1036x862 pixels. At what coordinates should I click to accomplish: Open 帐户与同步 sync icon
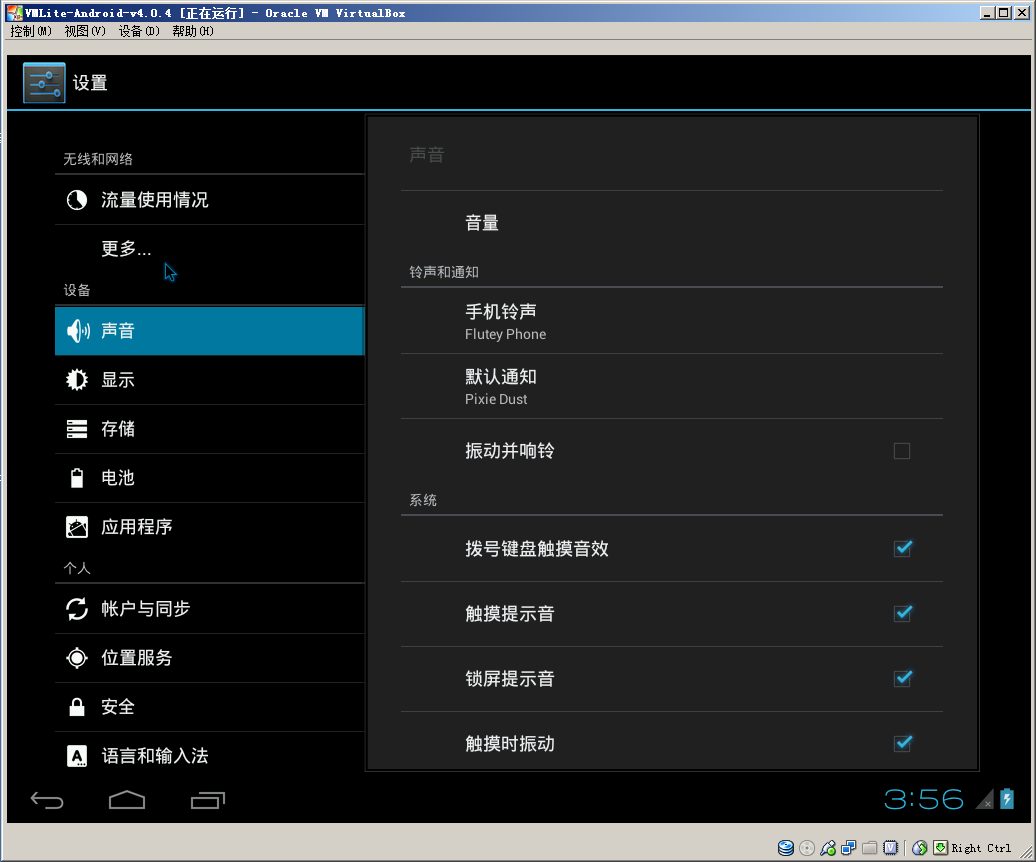pyautogui.click(x=77, y=608)
